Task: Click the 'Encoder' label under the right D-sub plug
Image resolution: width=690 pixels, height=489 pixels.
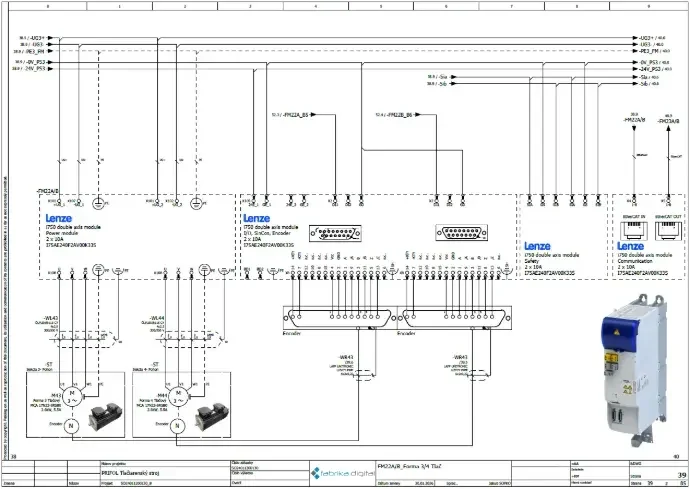Action: [406, 334]
